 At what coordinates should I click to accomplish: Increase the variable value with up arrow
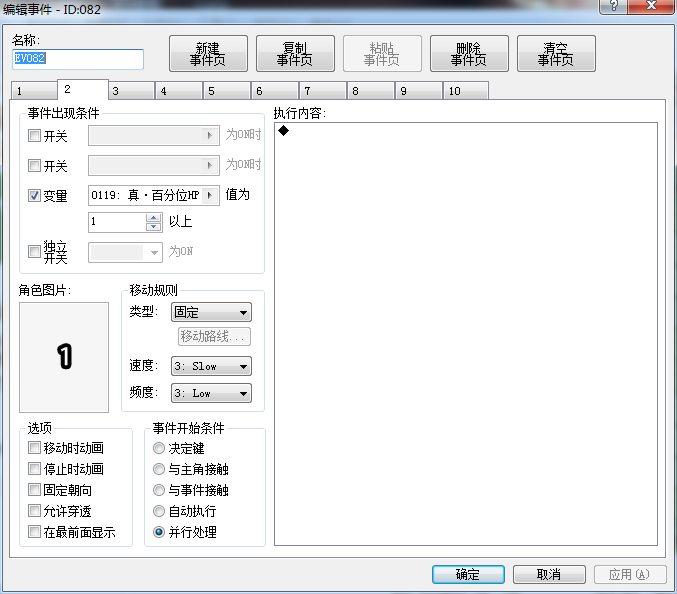(x=154, y=218)
